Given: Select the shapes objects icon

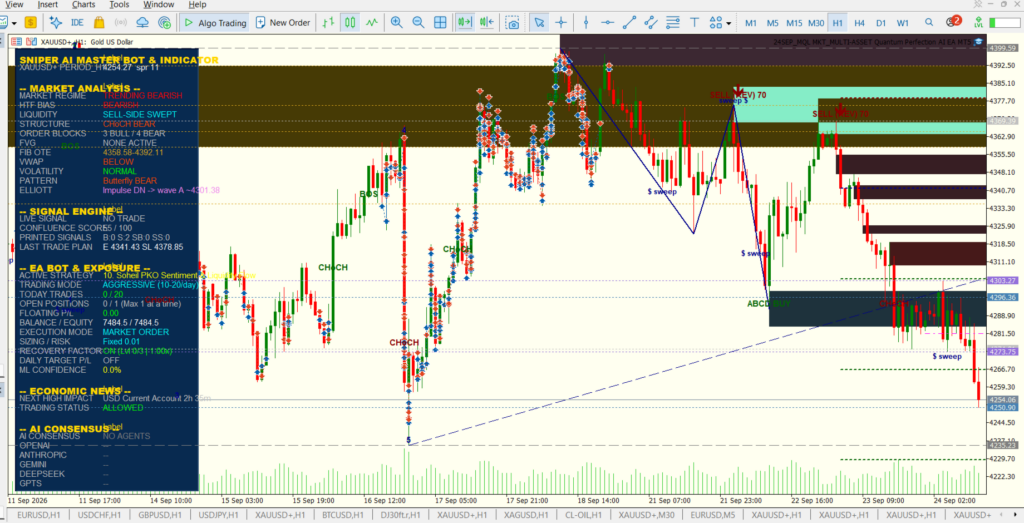Looking at the screenshot, I should pyautogui.click(x=716, y=23).
